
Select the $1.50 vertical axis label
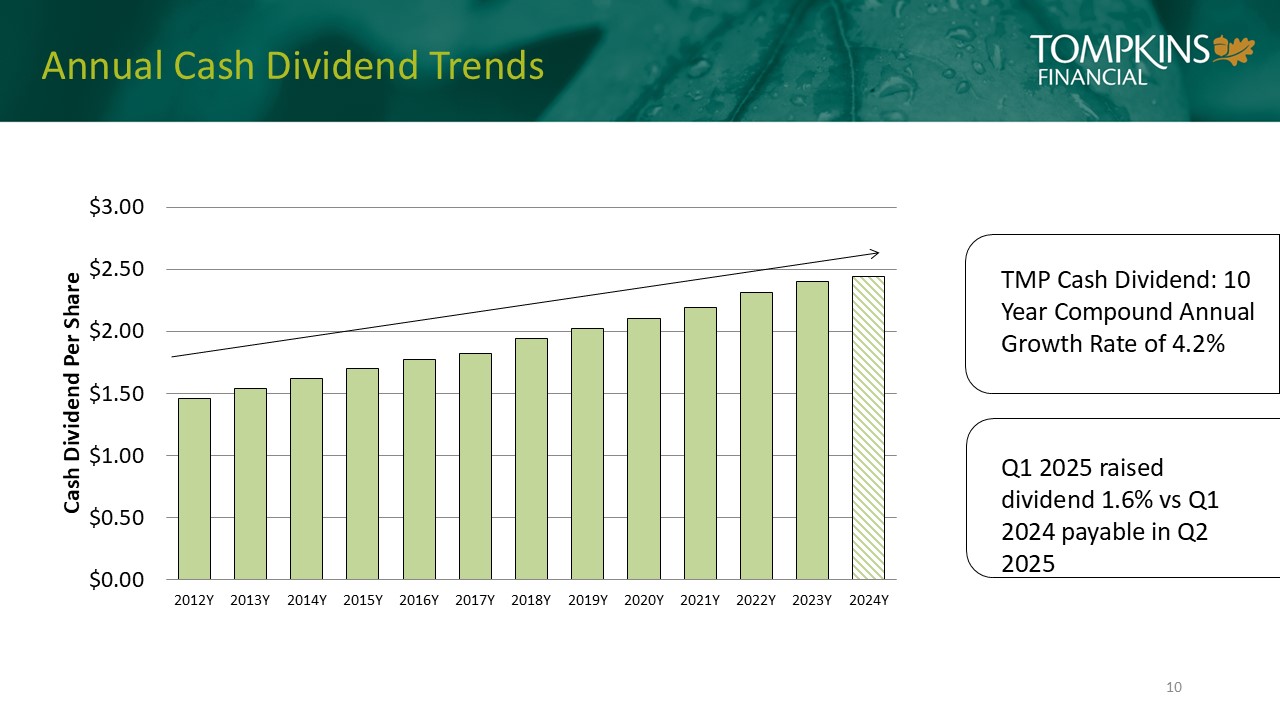117,394
